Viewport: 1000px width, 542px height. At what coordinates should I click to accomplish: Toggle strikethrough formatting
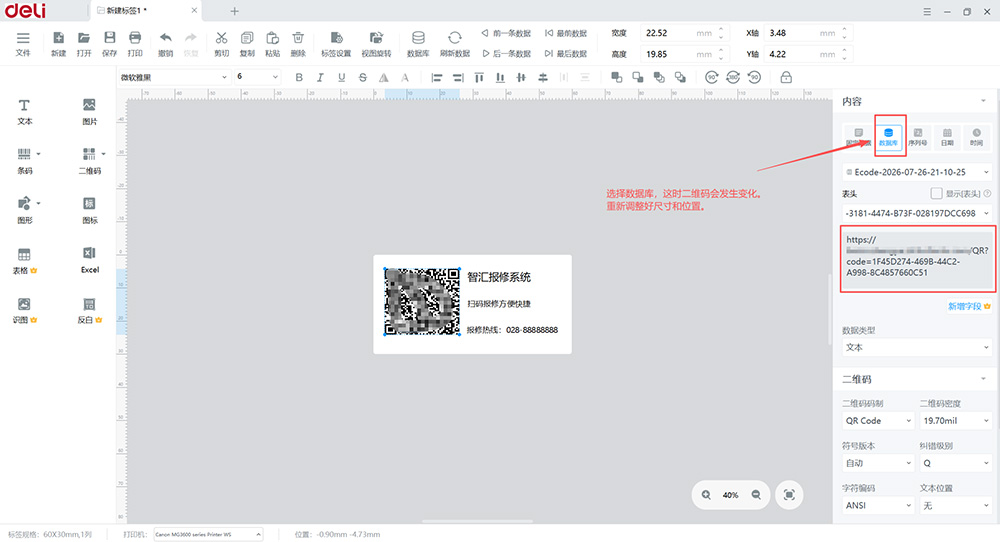(363, 77)
